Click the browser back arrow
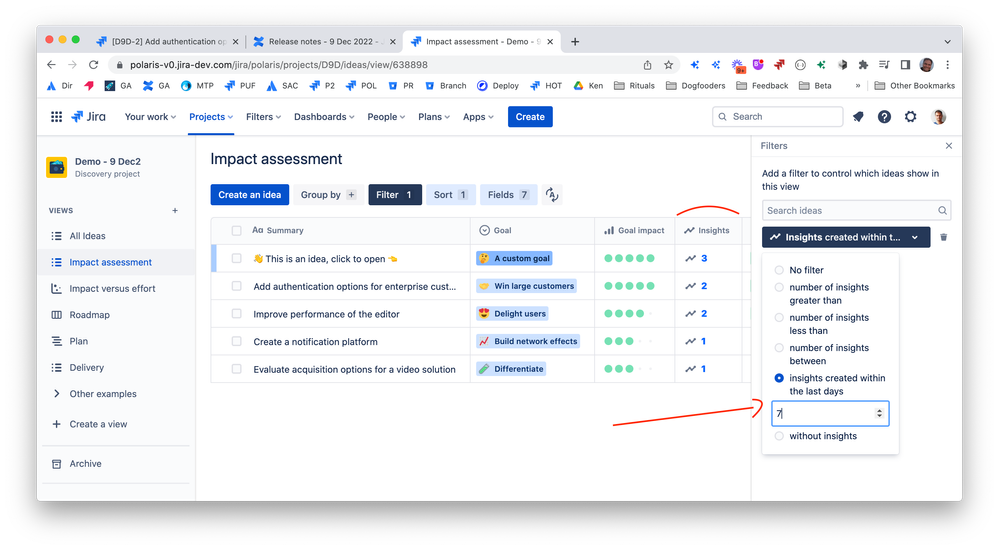 point(51,64)
